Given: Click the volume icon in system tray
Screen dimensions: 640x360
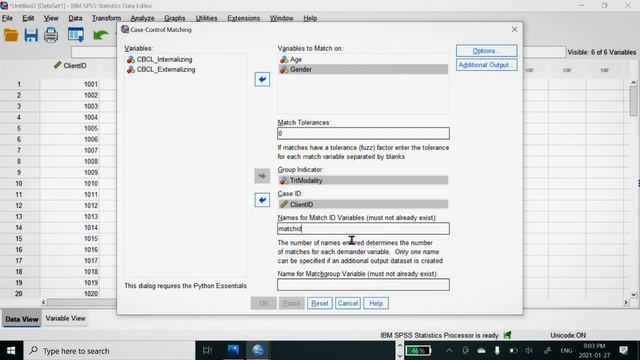Looking at the screenshot, I should pos(529,351).
